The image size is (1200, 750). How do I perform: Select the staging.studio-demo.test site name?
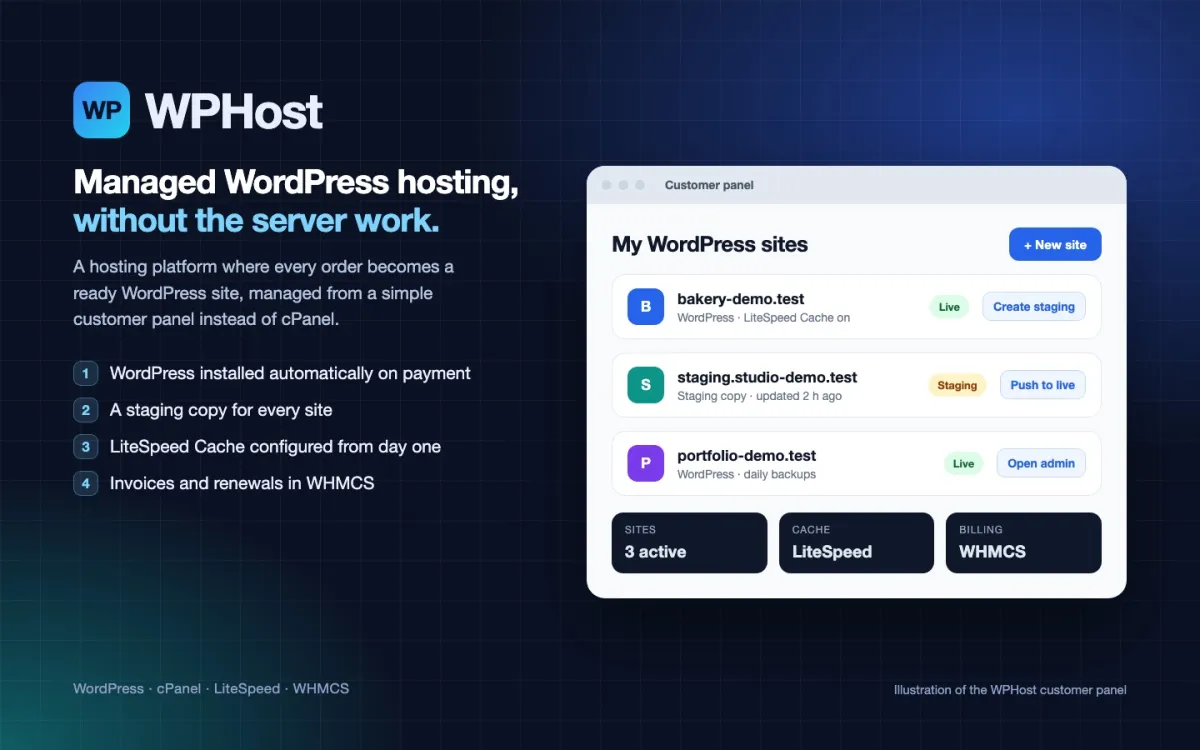point(767,377)
